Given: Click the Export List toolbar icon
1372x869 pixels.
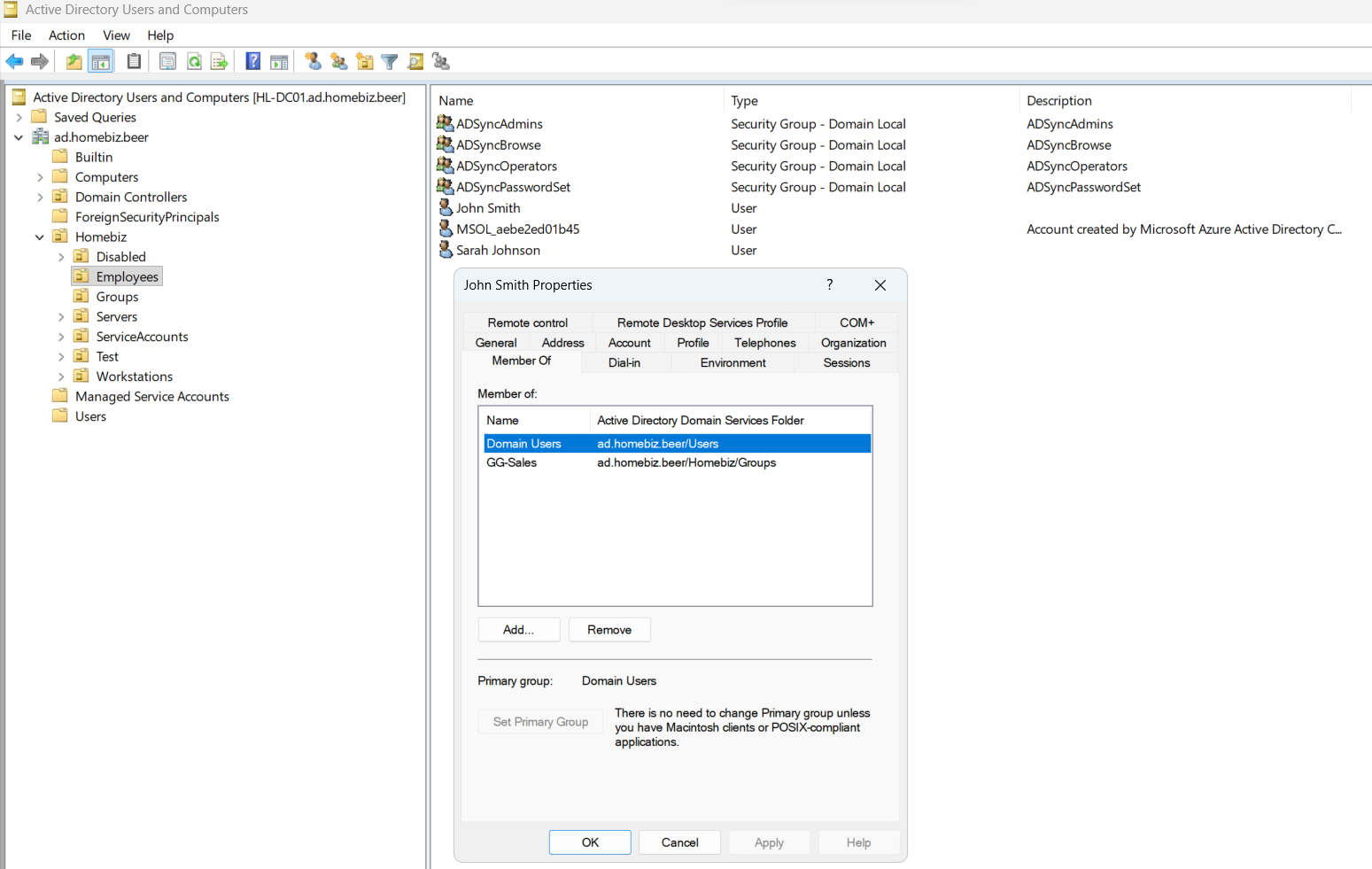Looking at the screenshot, I should 220,61.
